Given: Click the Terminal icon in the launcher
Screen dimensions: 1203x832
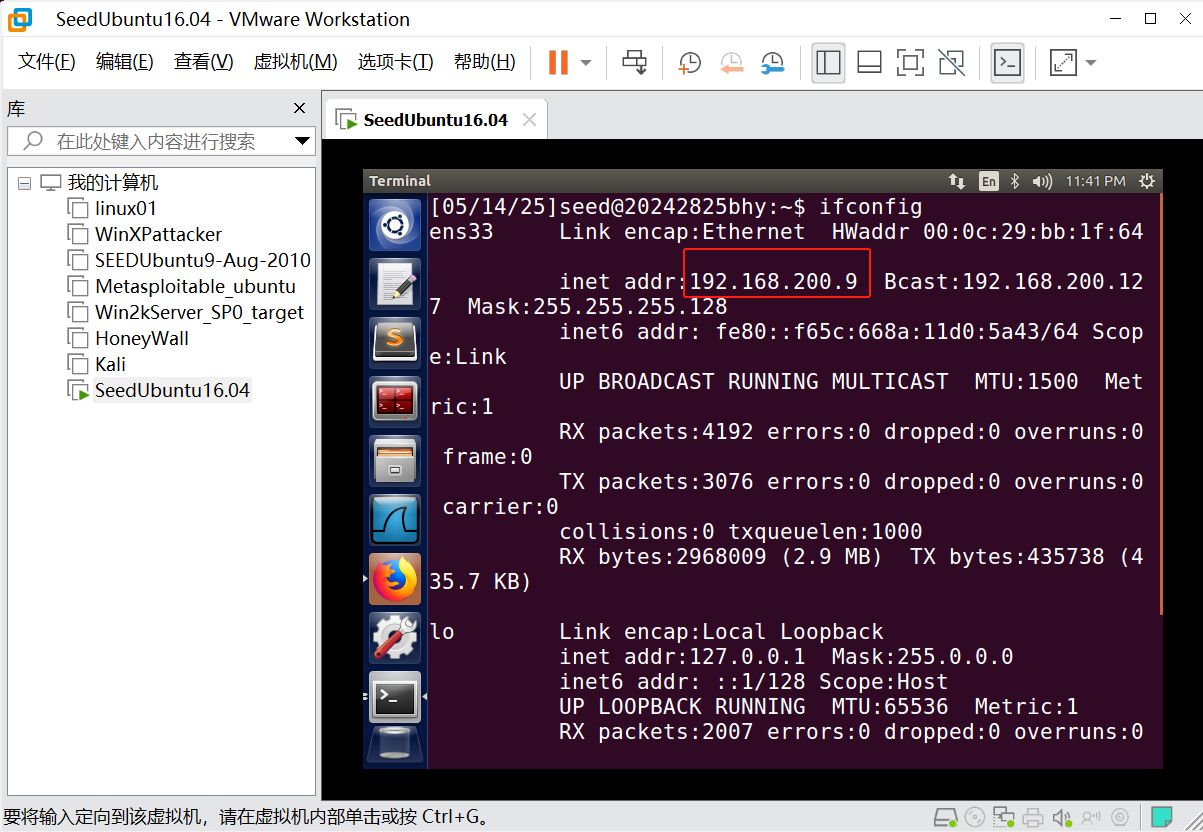Looking at the screenshot, I should click(x=395, y=697).
